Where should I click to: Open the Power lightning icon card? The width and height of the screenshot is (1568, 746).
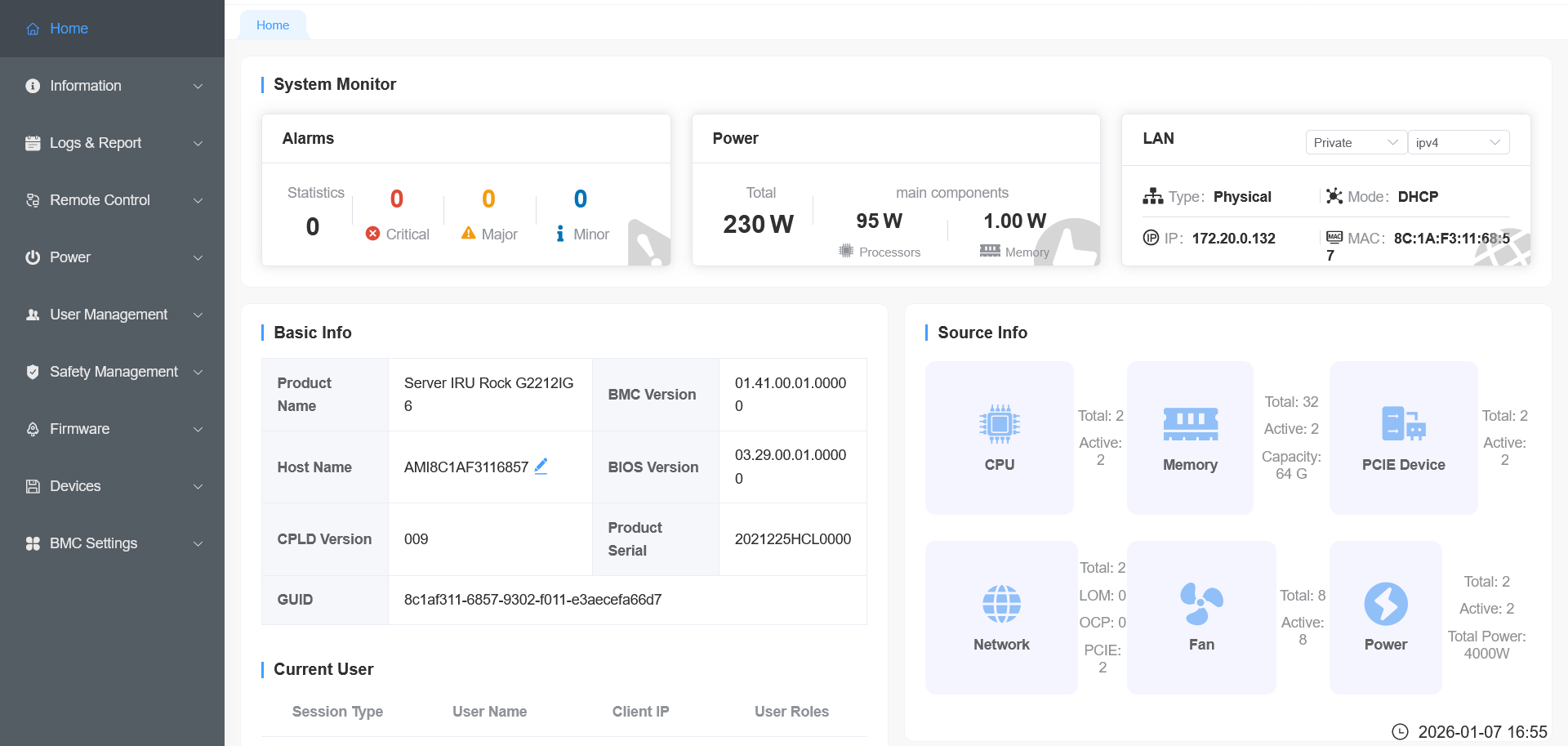pos(1385,605)
